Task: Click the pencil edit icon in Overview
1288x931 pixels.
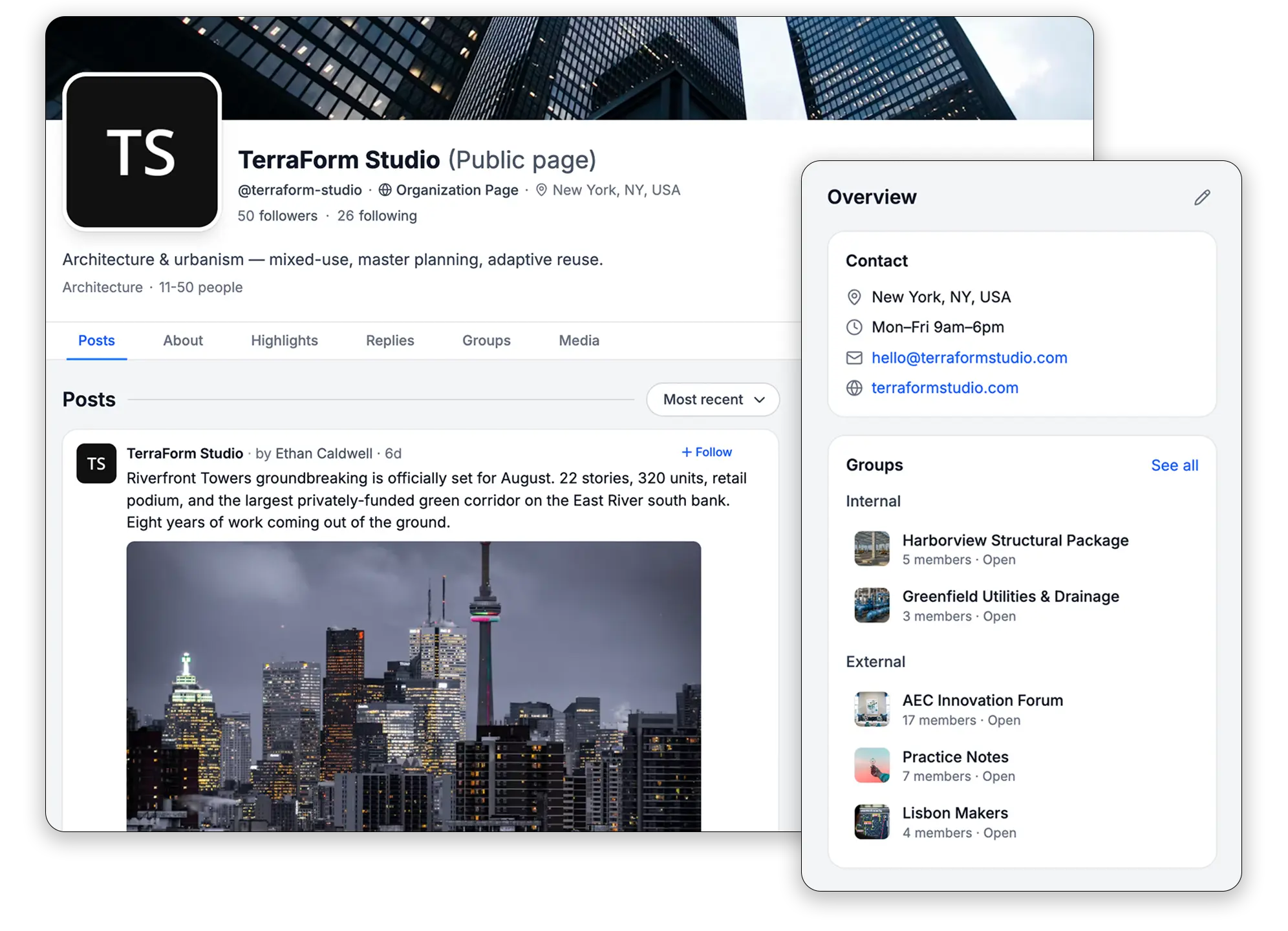Action: click(1202, 197)
